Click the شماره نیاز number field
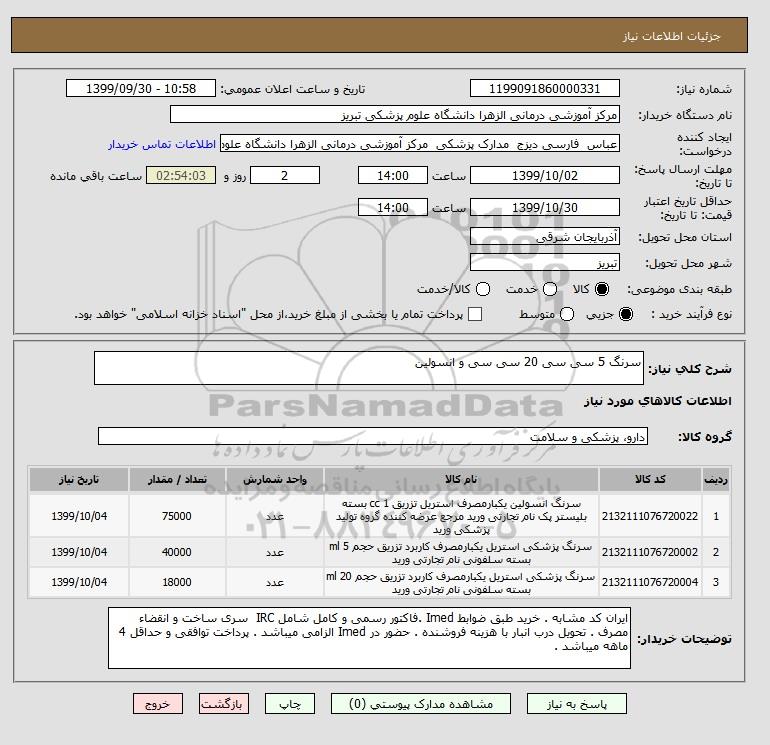The width and height of the screenshot is (770, 745). click(x=545, y=88)
